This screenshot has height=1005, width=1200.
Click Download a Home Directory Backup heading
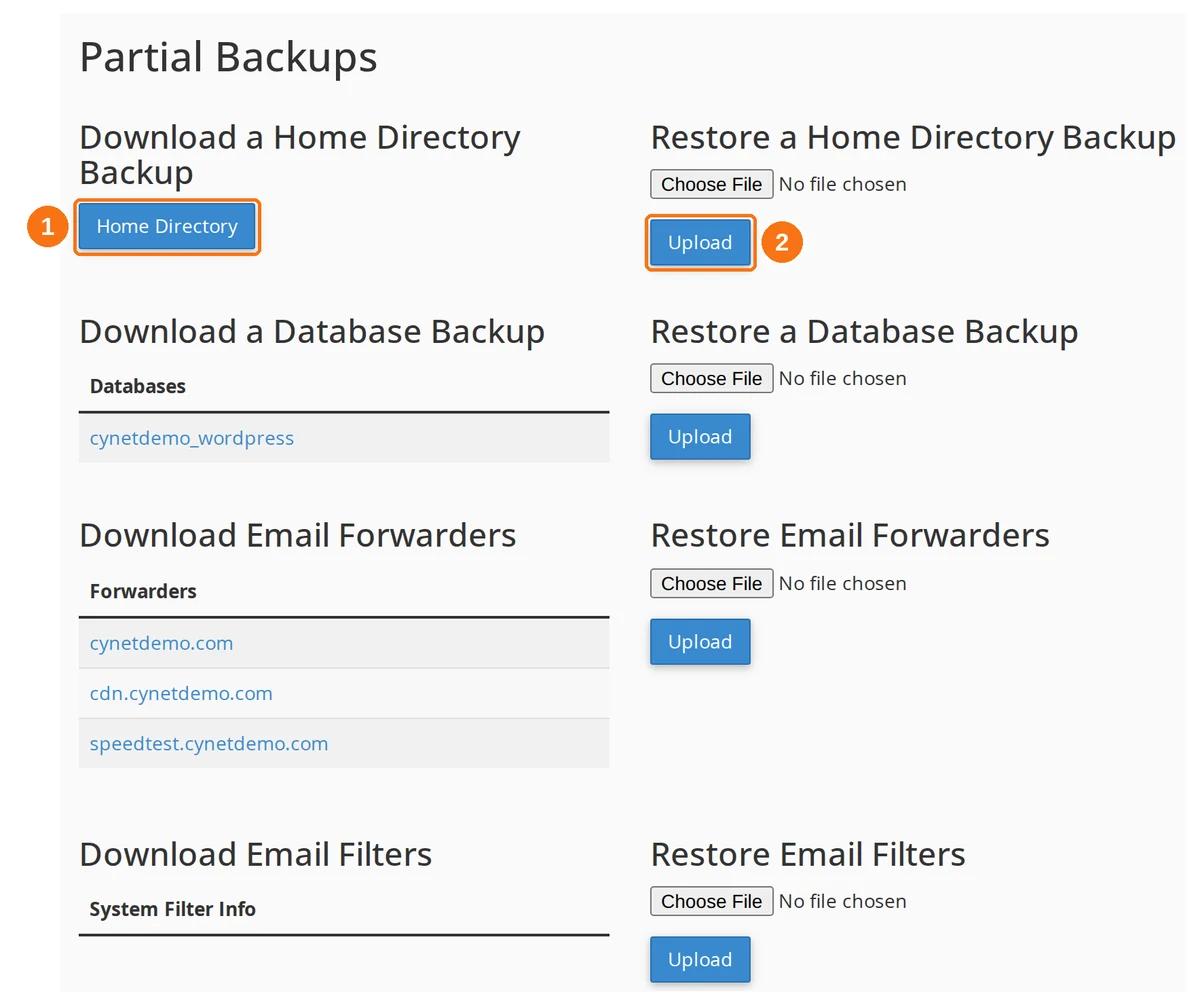[300, 154]
